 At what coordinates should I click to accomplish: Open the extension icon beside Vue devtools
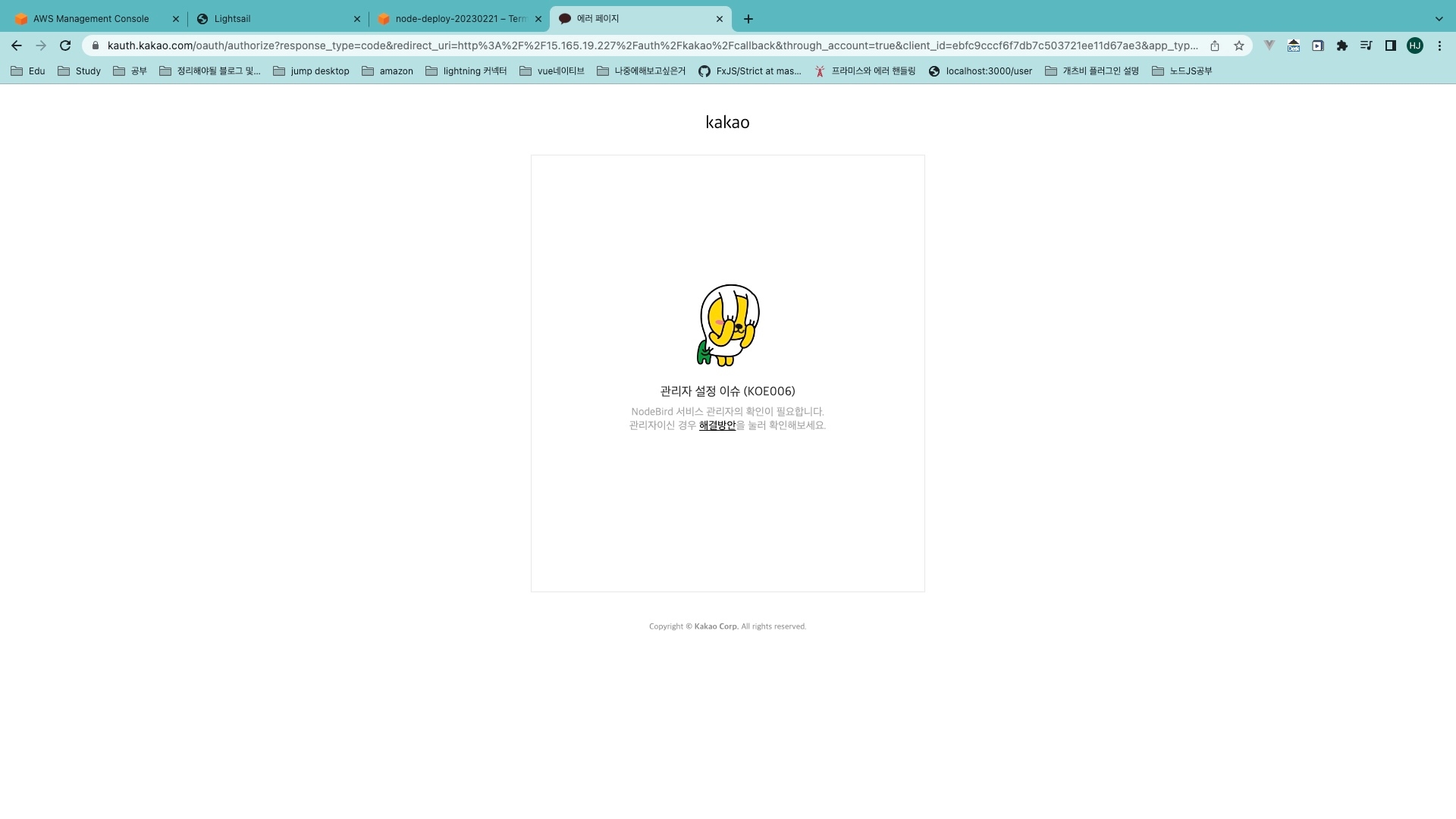pyautogui.click(x=1294, y=45)
